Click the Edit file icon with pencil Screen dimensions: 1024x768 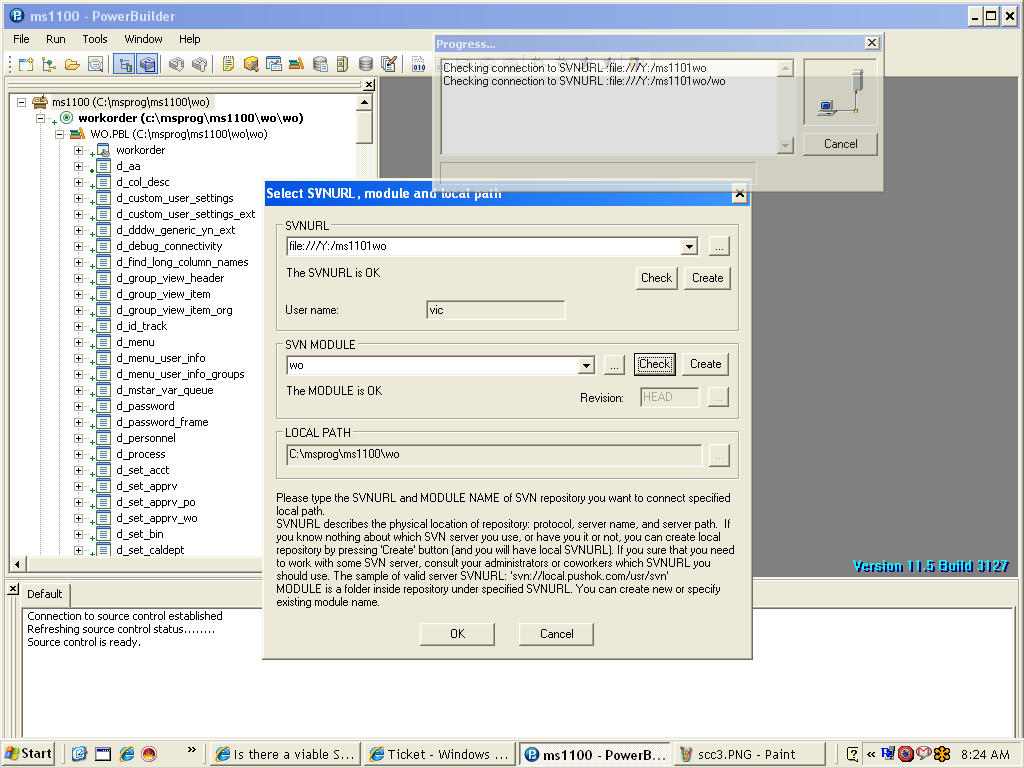pos(389,64)
